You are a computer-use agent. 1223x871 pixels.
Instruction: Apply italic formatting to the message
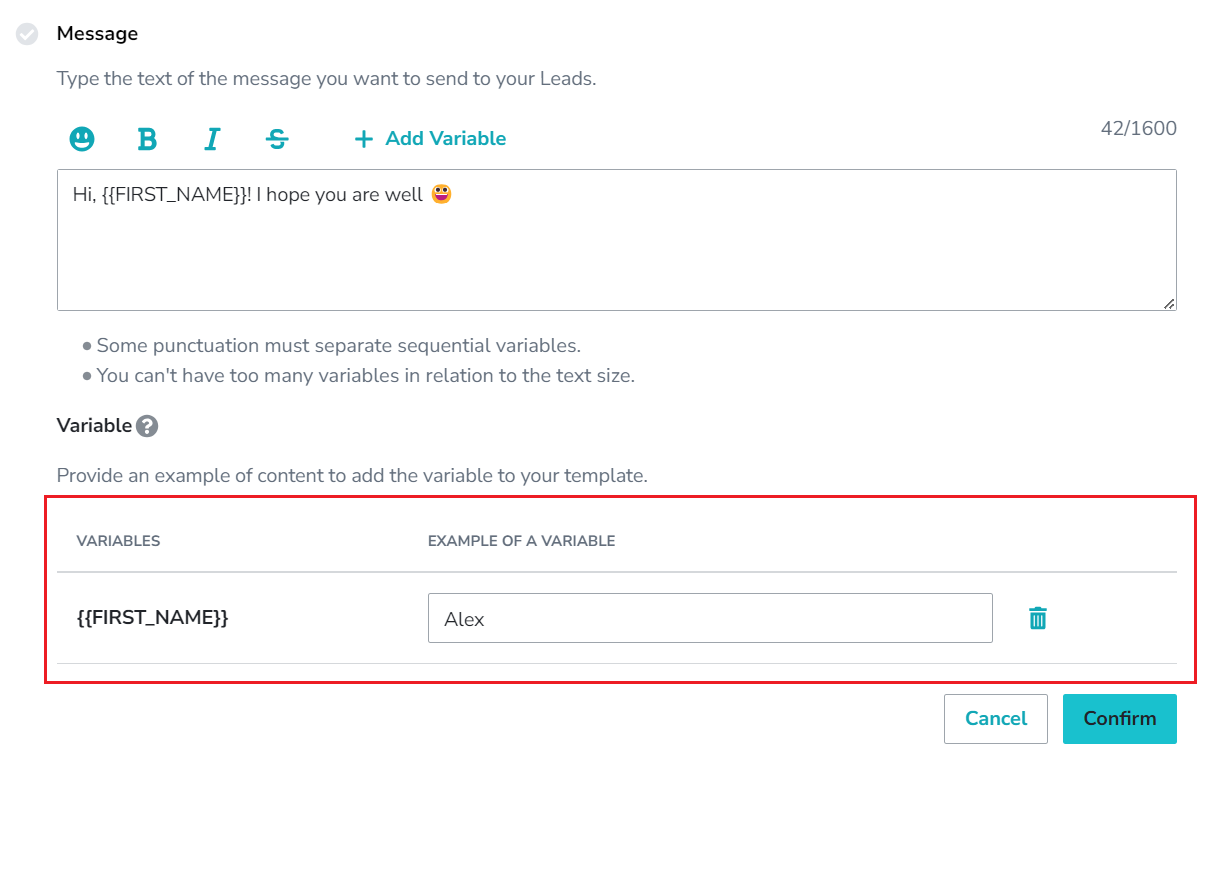pyautogui.click(x=211, y=139)
